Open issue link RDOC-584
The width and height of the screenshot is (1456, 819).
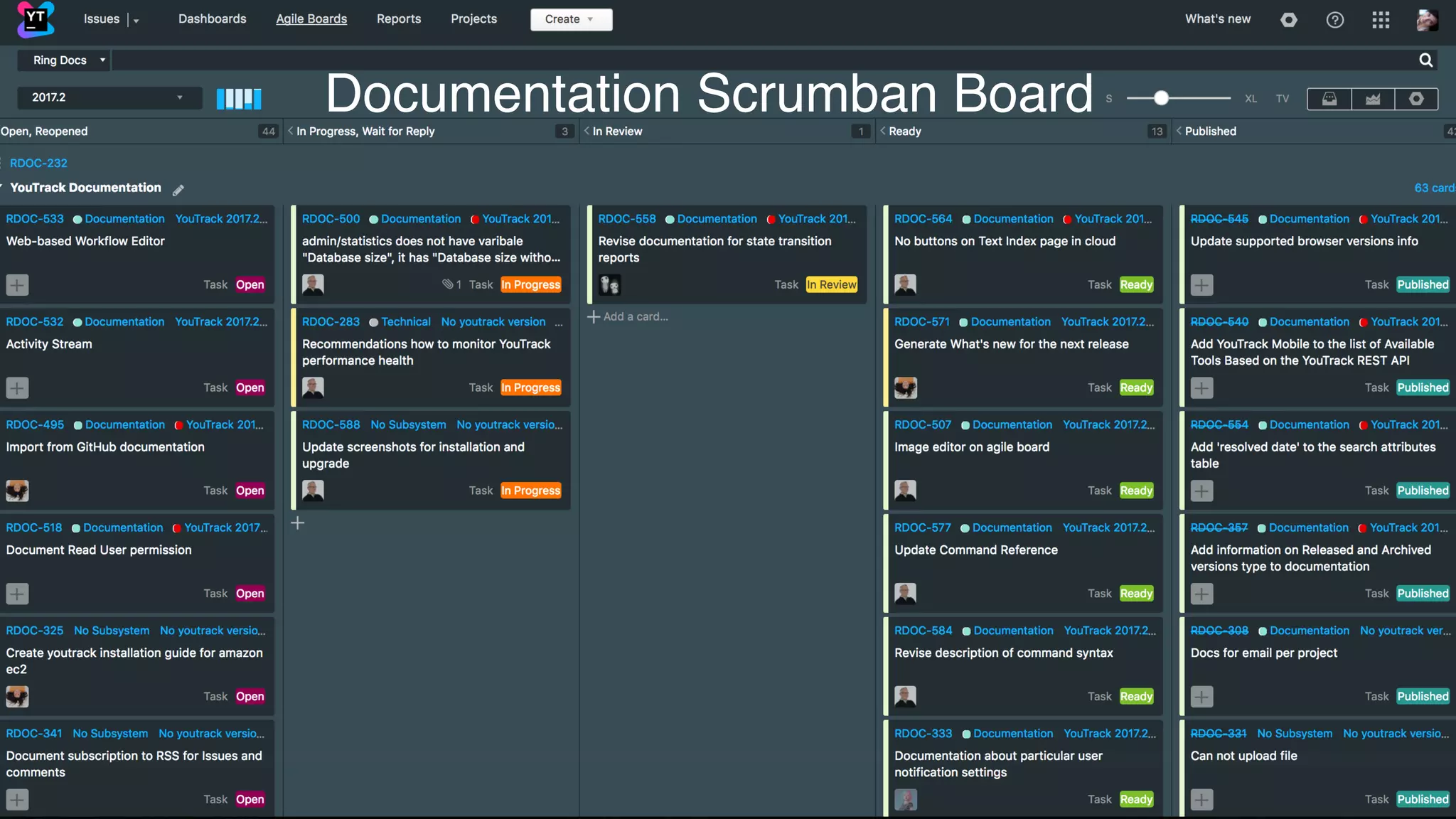point(923,631)
